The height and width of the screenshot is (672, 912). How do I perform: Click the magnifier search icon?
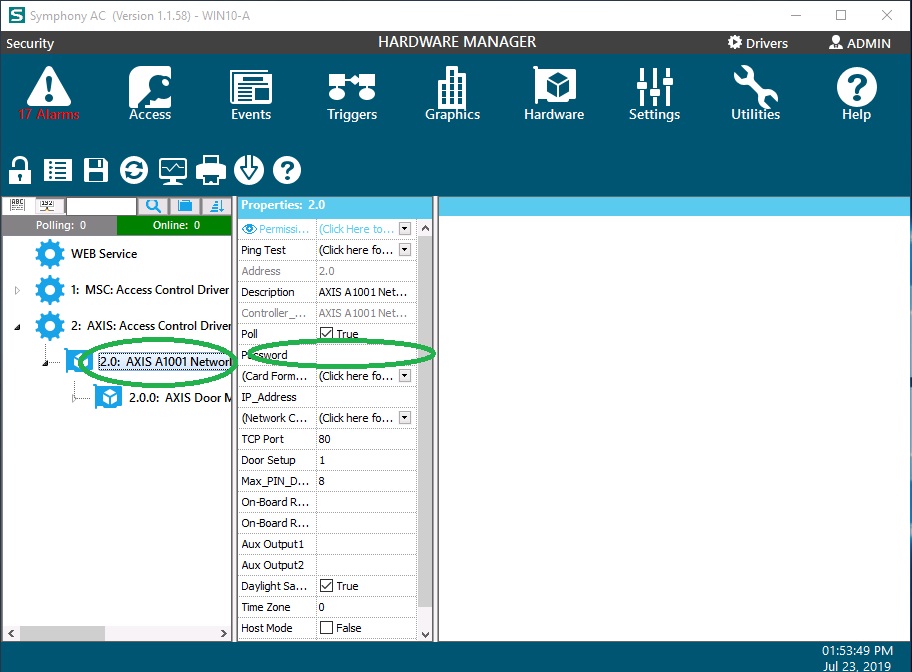pyautogui.click(x=153, y=205)
